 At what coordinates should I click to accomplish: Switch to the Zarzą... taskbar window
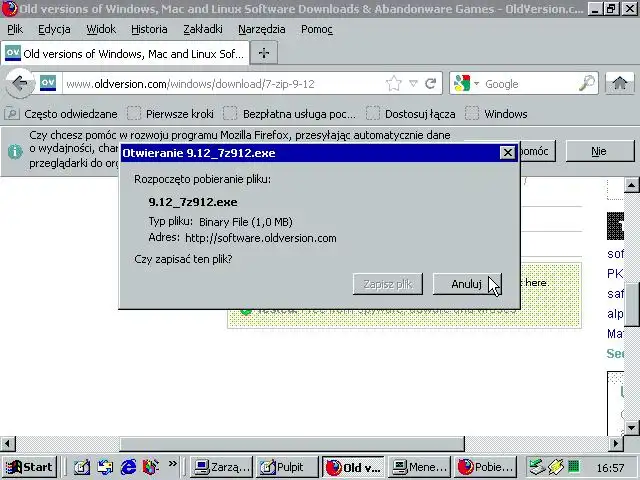click(222, 467)
